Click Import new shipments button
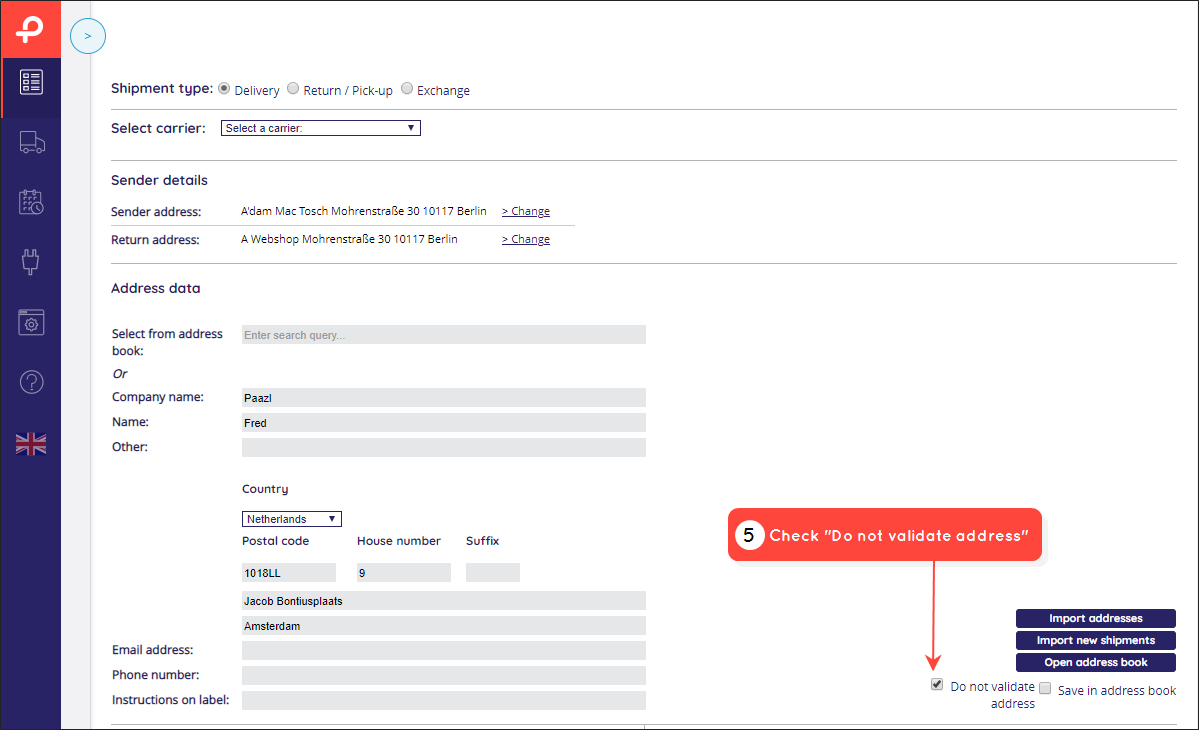Image resolution: width=1199 pixels, height=730 pixels. point(1096,641)
